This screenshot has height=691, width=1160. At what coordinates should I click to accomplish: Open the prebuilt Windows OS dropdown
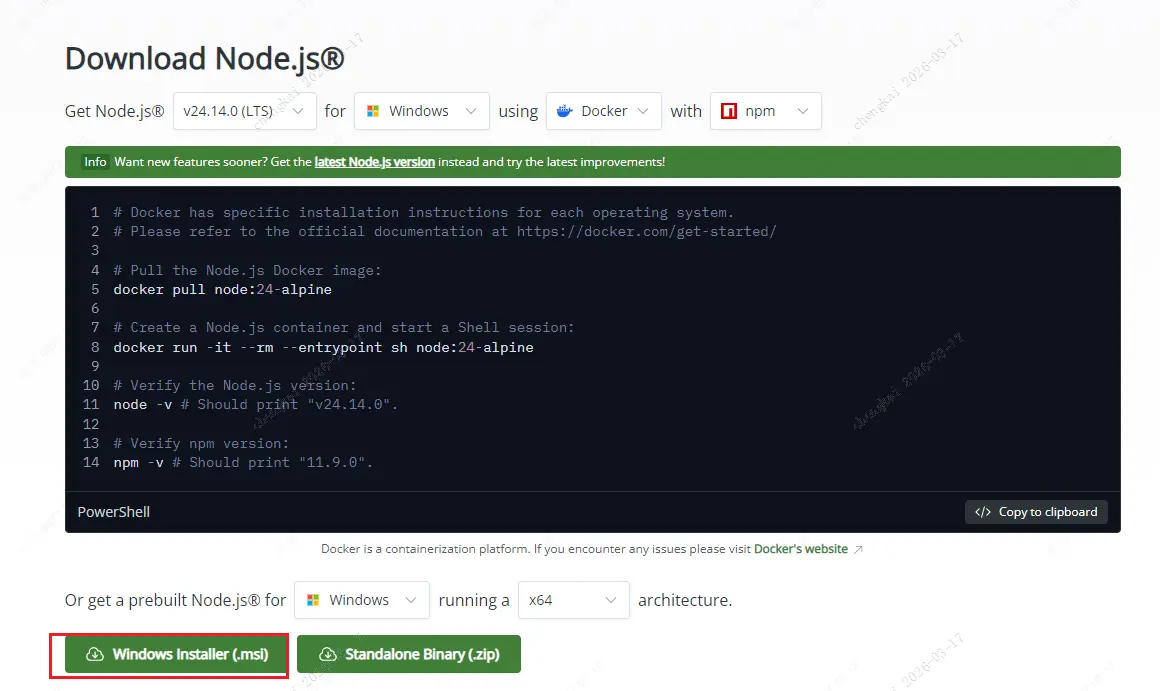pyautogui.click(x=362, y=600)
